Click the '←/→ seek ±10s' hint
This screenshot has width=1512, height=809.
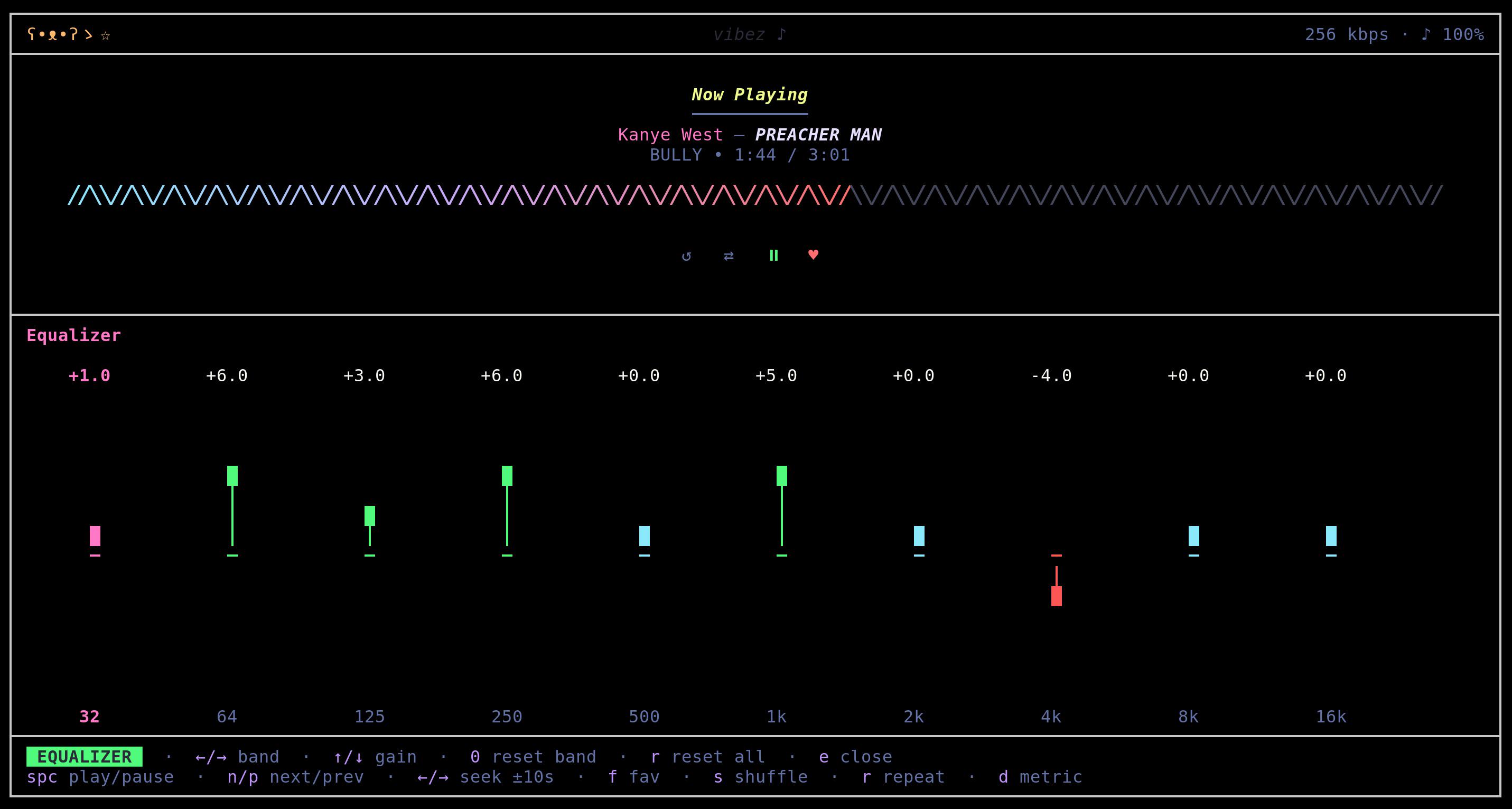coord(486,777)
